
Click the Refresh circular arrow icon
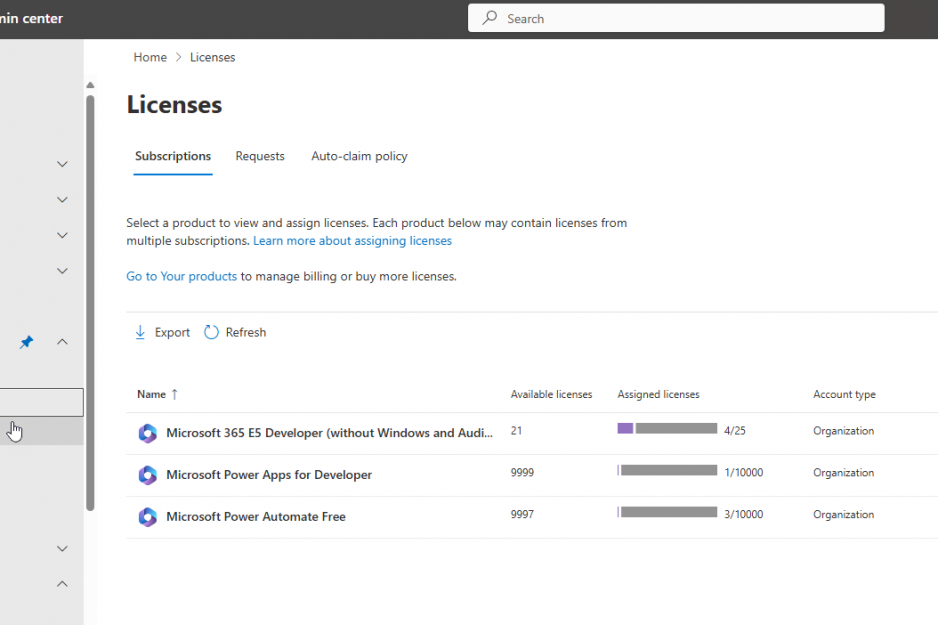[211, 332]
